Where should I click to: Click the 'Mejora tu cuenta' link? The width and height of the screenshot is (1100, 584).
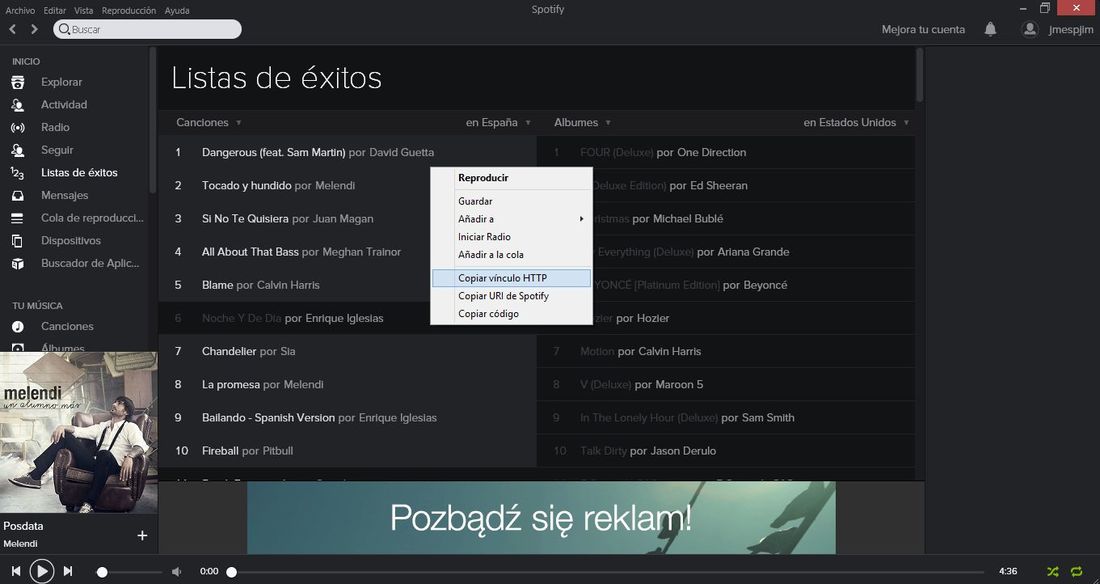tap(923, 29)
